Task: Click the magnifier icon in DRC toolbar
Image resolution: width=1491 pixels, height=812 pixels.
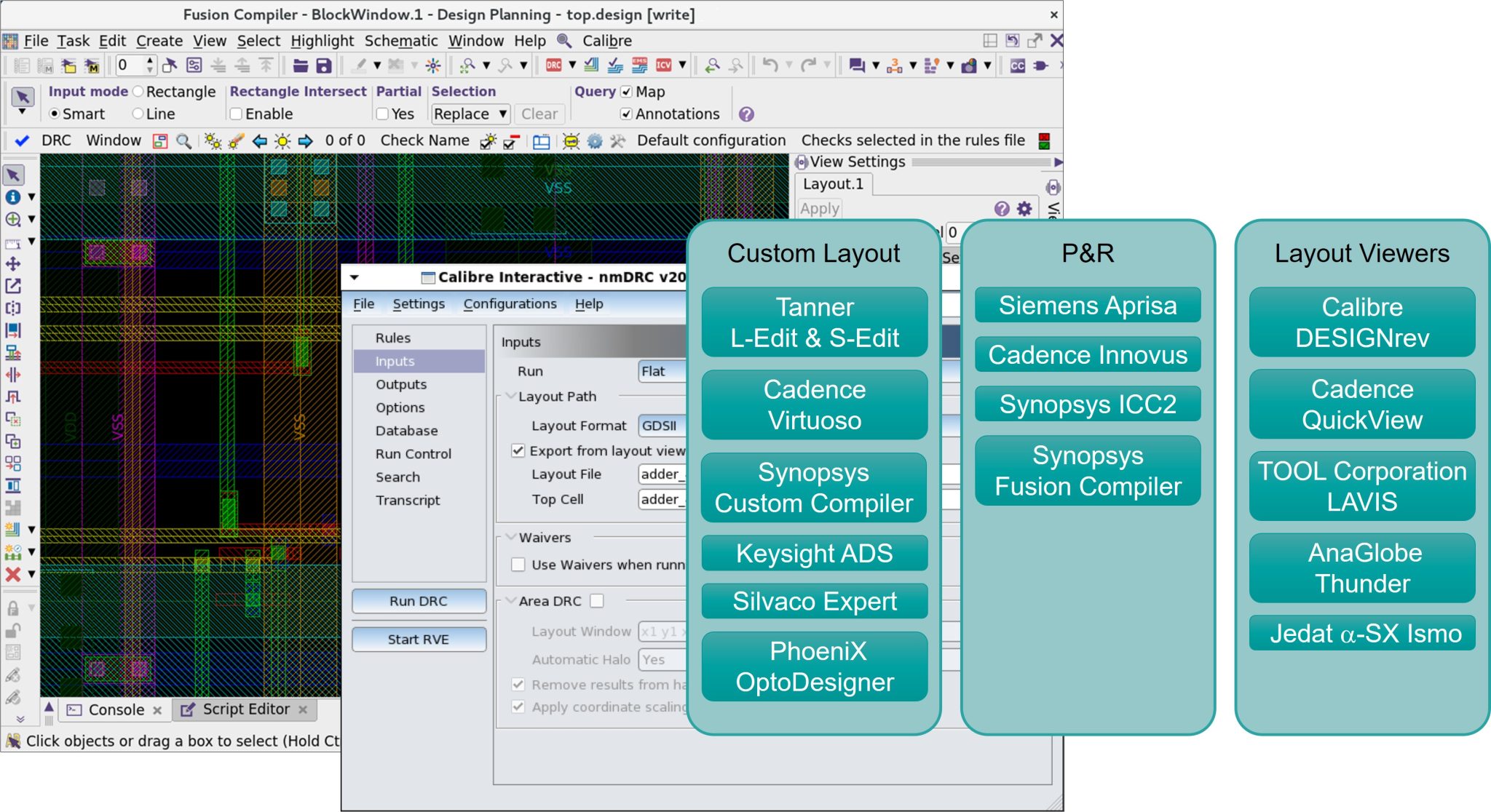Action: pyautogui.click(x=184, y=141)
